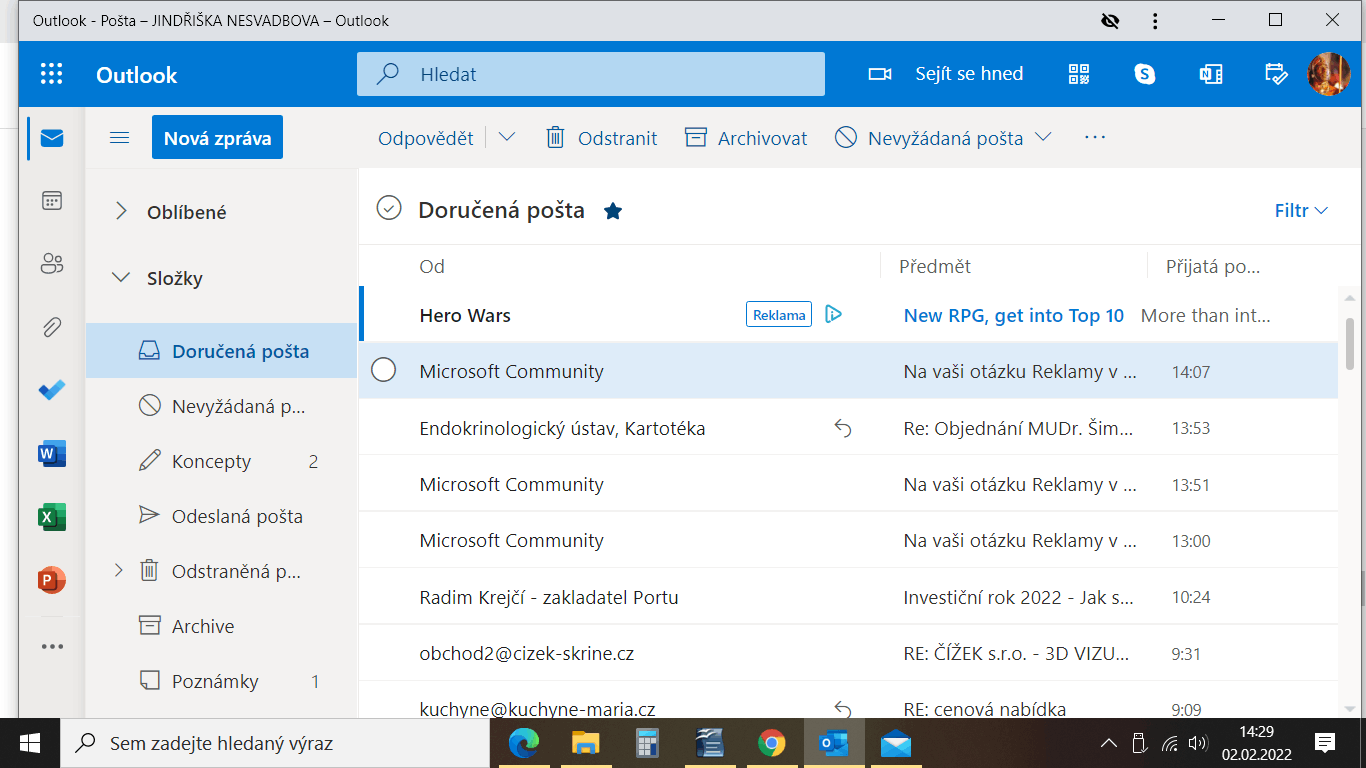1366x768 pixels.
Task: Open the Poznámky folder
Action: tap(221, 681)
